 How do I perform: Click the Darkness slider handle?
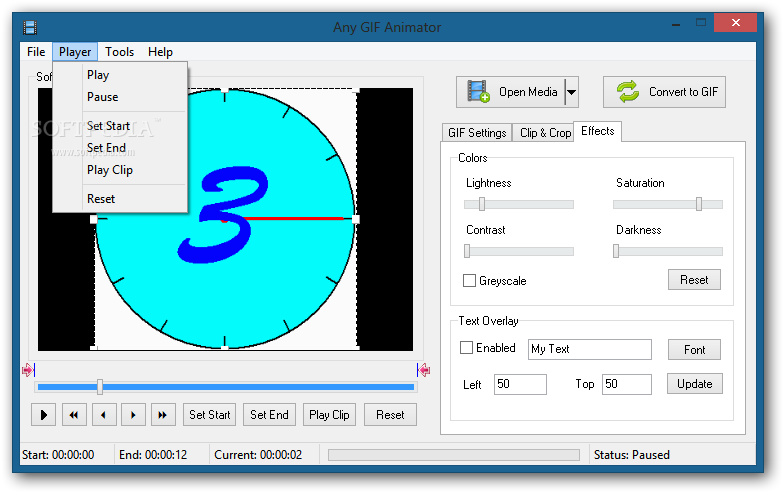point(616,250)
